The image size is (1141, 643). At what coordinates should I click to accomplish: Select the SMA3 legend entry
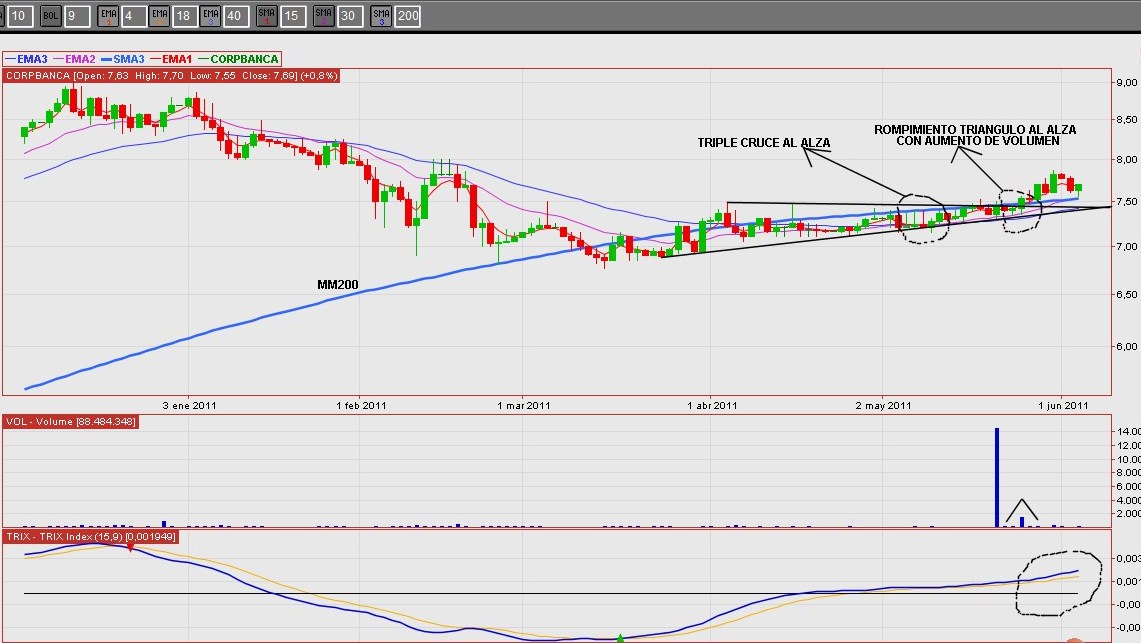[123, 59]
